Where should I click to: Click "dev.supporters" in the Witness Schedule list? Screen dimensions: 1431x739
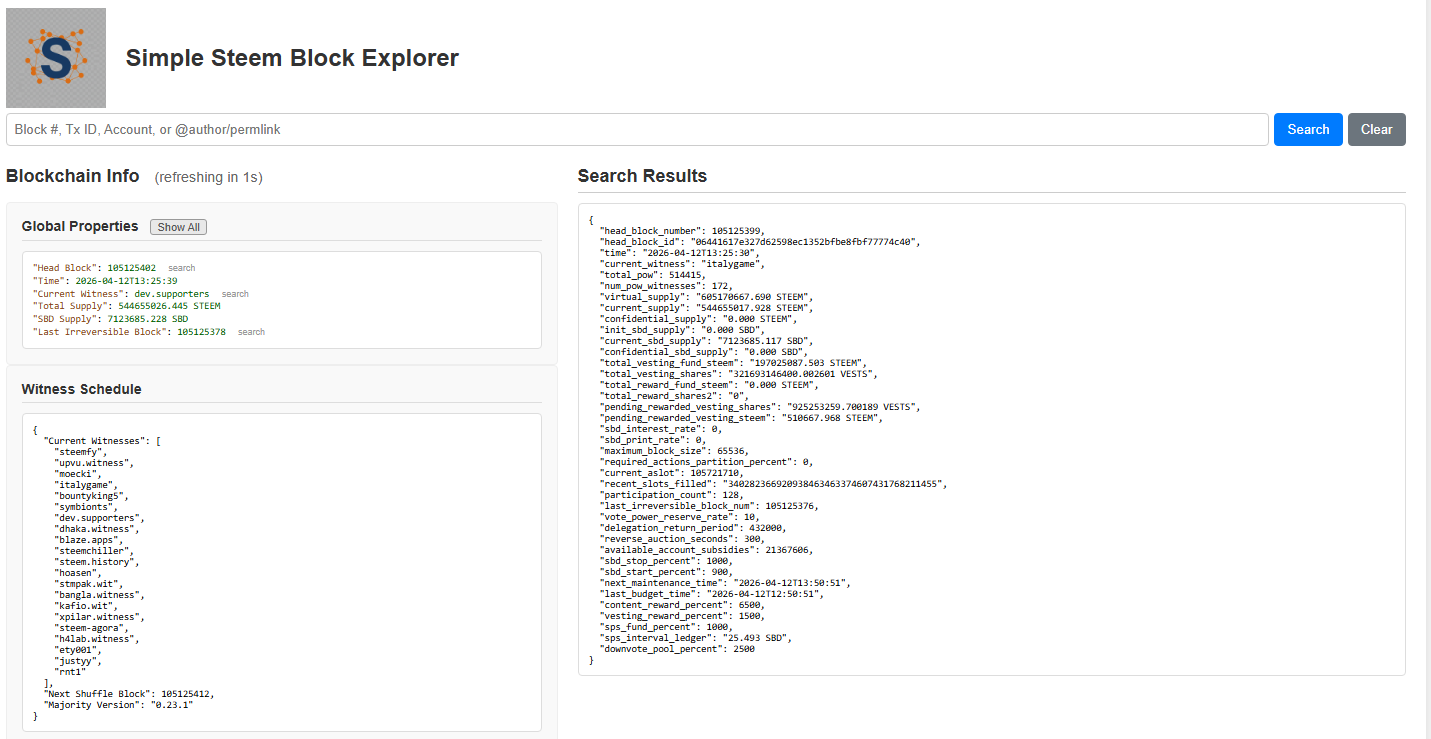(x=99, y=518)
